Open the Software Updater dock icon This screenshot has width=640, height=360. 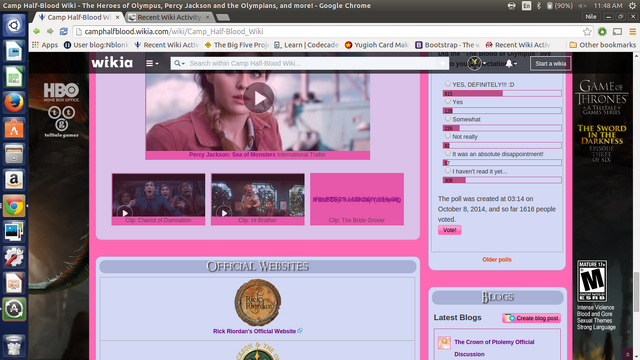click(14, 309)
